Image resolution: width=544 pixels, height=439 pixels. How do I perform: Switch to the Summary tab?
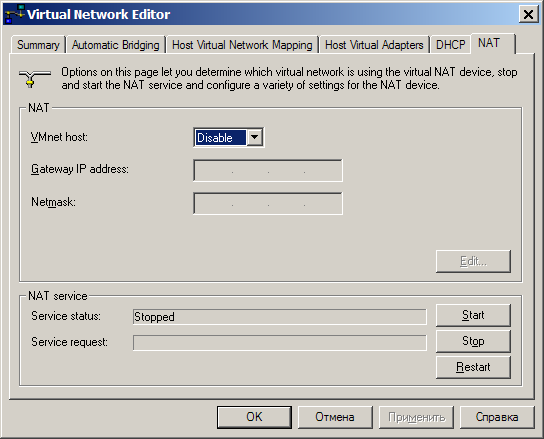(38, 45)
